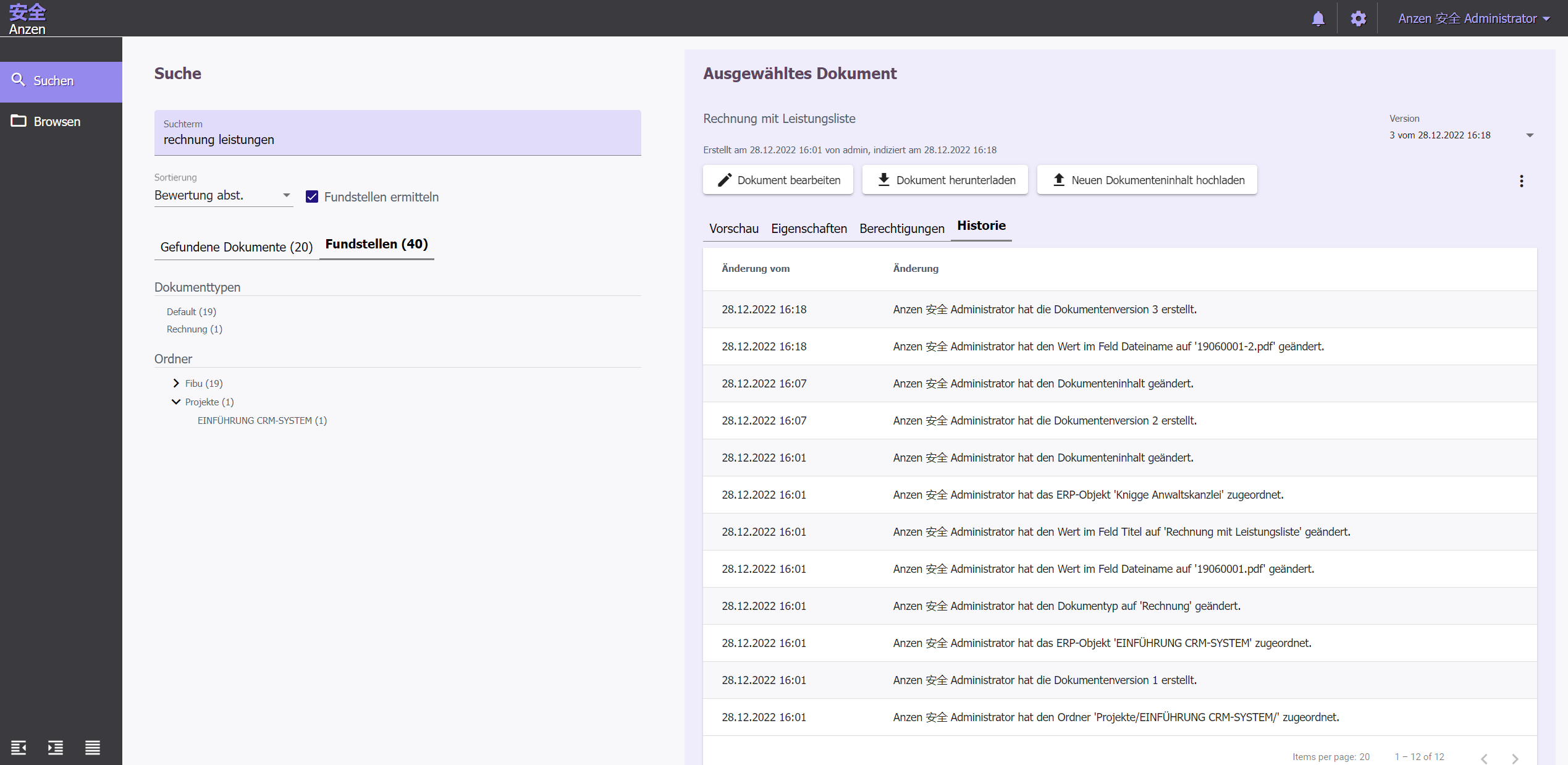Click the justified lines layout icon
Image resolution: width=1568 pixels, height=765 pixels.
[x=93, y=748]
